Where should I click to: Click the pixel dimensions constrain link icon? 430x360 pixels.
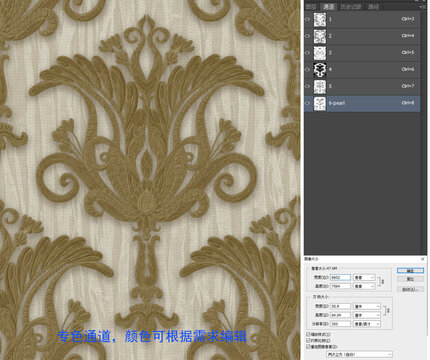pyautogui.click(x=383, y=282)
